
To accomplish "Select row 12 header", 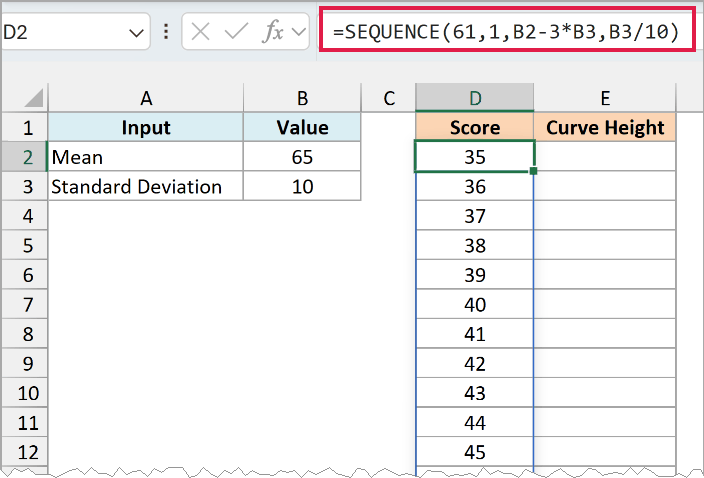I will [25, 452].
